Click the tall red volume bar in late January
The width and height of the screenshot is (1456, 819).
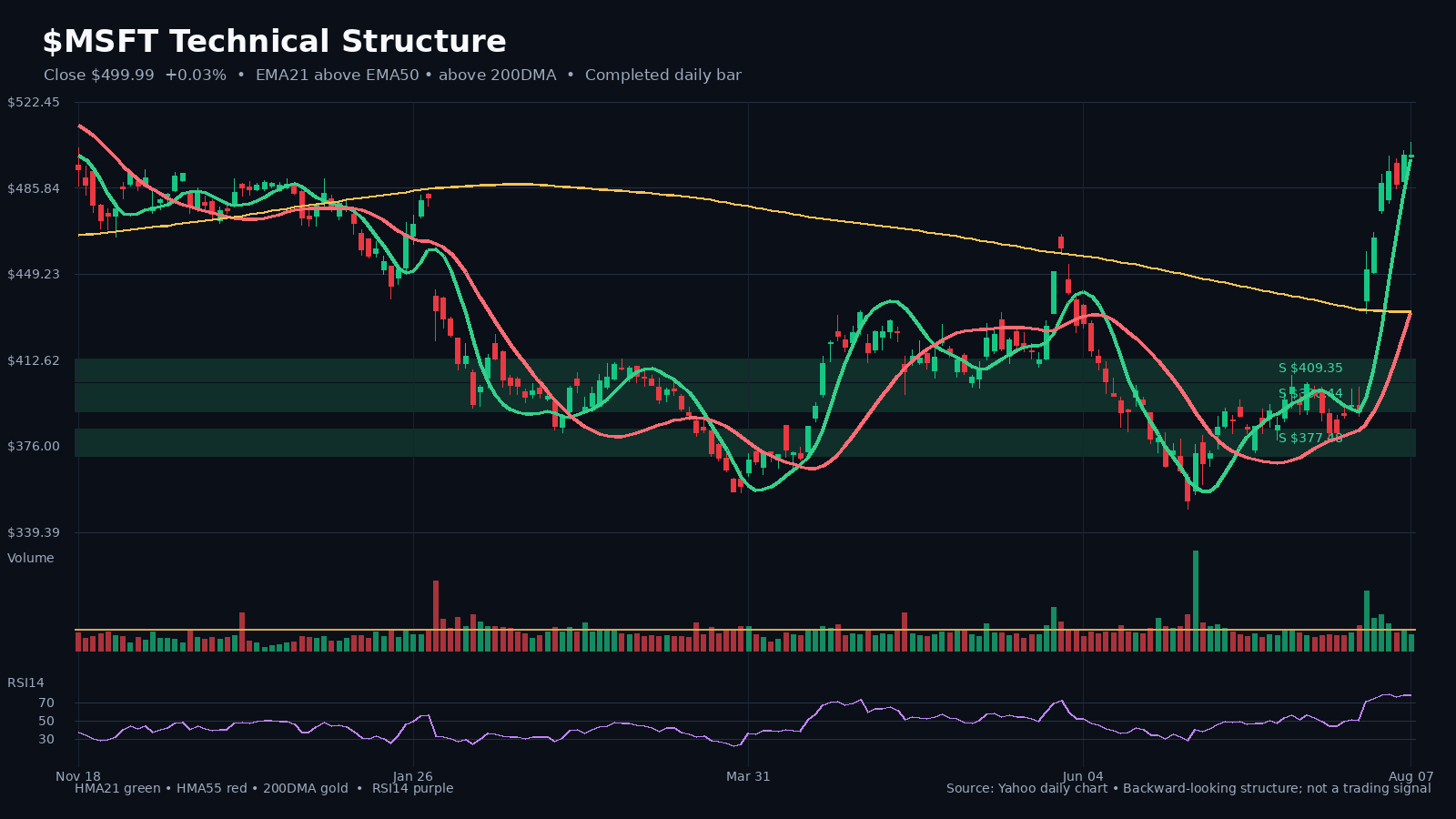[x=436, y=616]
